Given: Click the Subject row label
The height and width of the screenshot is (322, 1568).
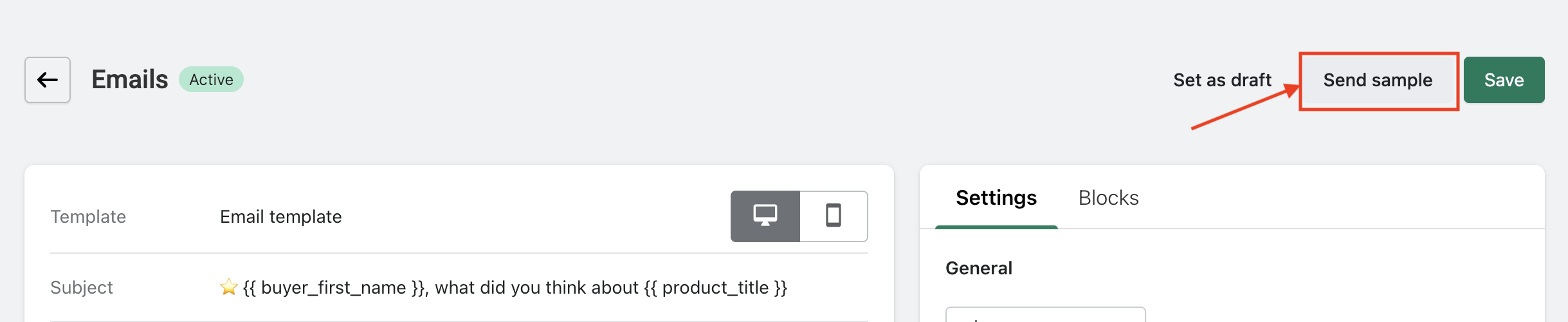Looking at the screenshot, I should [x=82, y=287].
